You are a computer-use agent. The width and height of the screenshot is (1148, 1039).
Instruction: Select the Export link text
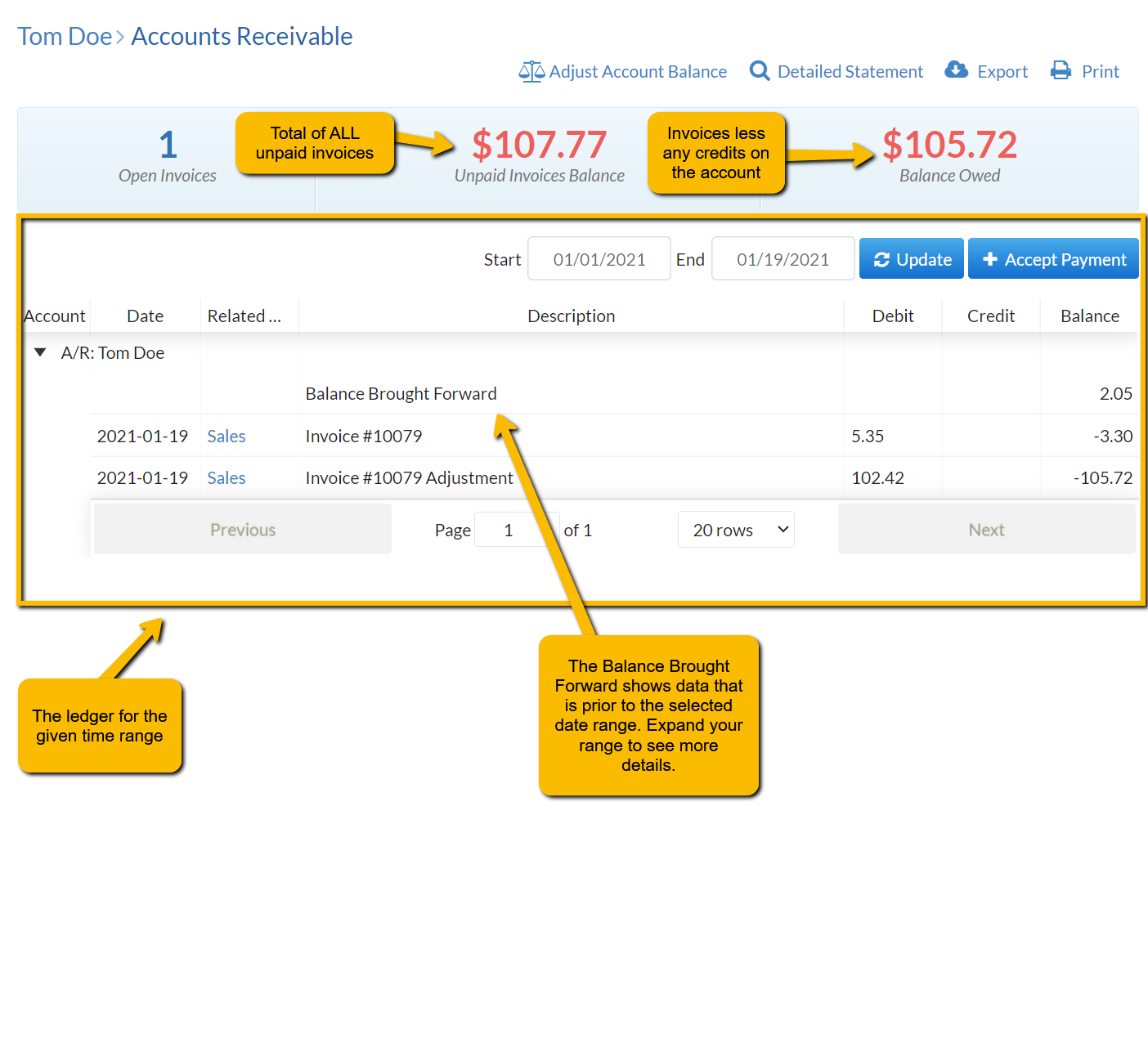click(1002, 72)
